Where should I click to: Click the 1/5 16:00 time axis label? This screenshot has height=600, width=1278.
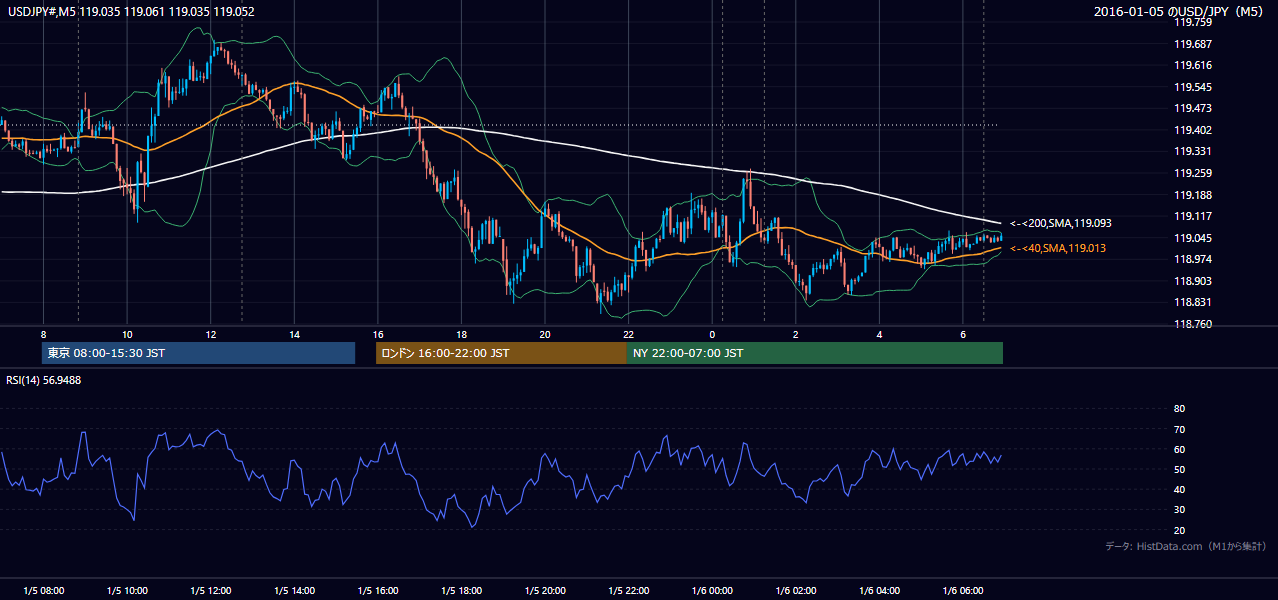click(x=378, y=591)
